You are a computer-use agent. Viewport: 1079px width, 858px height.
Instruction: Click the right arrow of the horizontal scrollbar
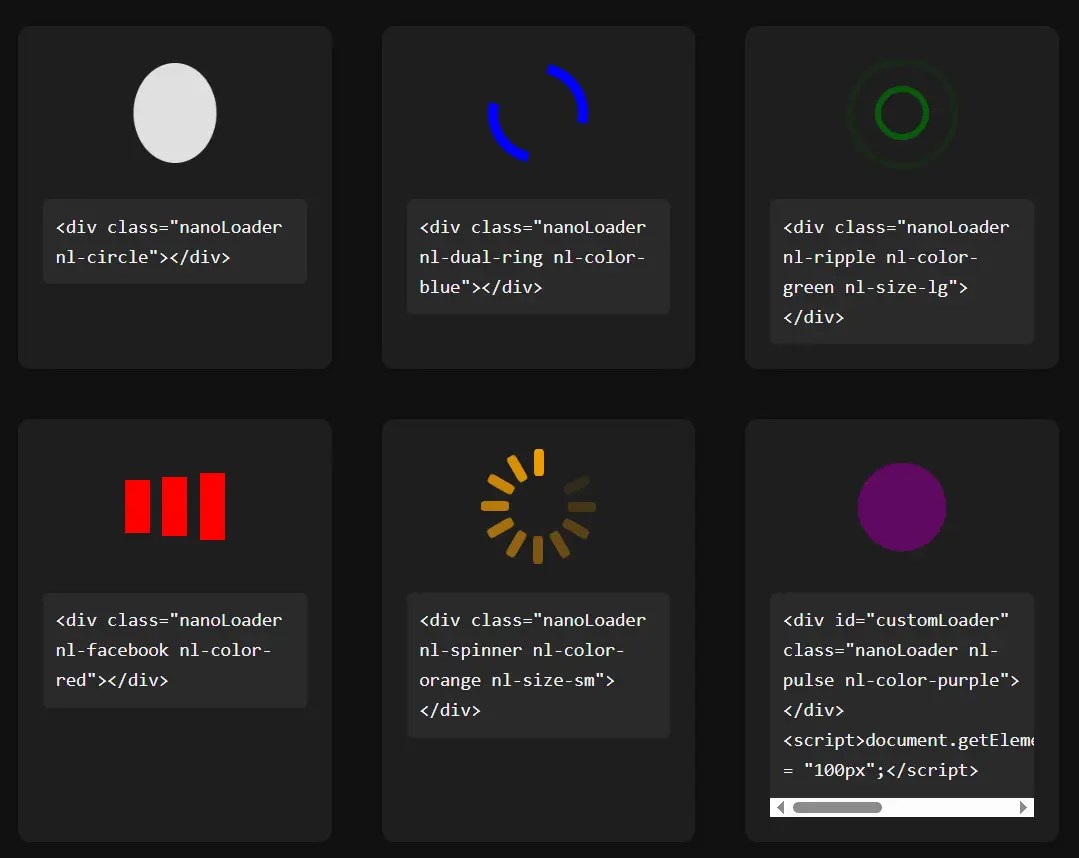(x=1023, y=807)
